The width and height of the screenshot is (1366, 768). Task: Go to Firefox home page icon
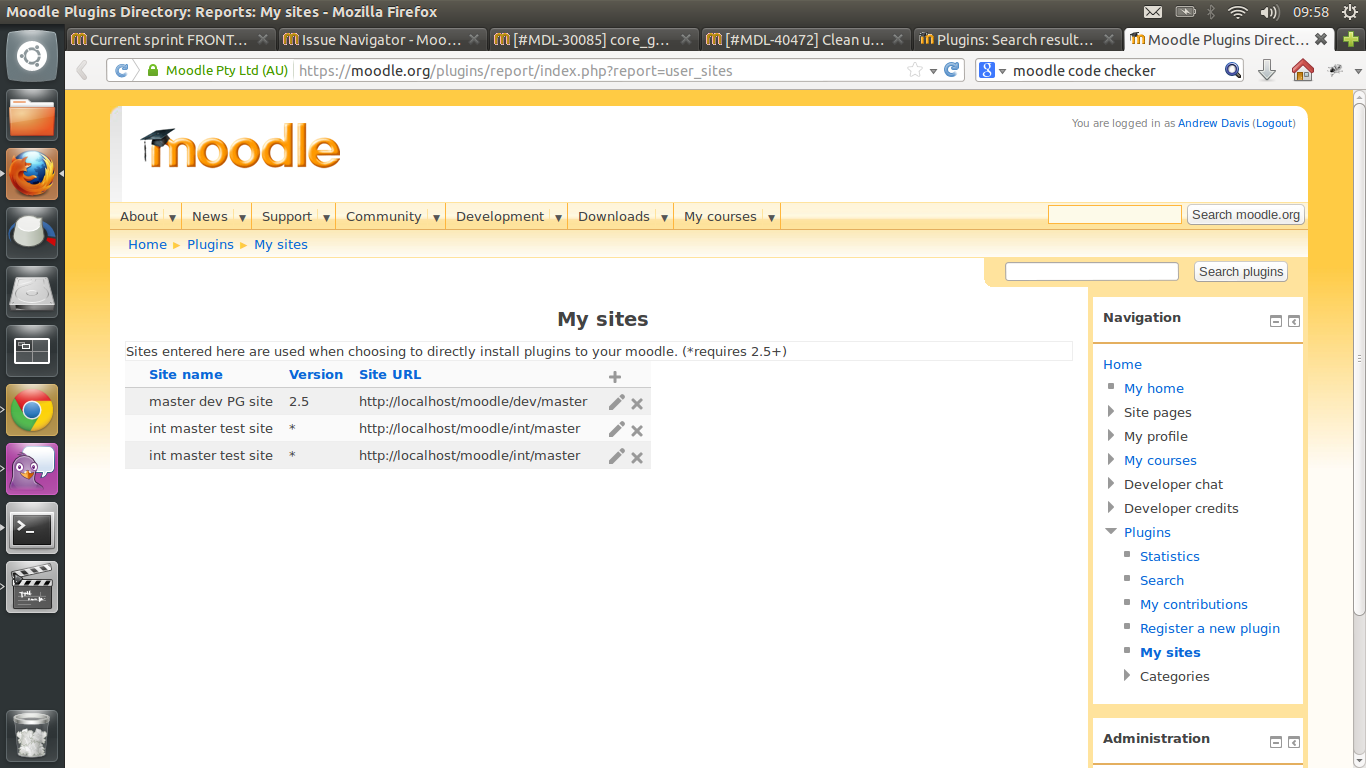point(1302,70)
